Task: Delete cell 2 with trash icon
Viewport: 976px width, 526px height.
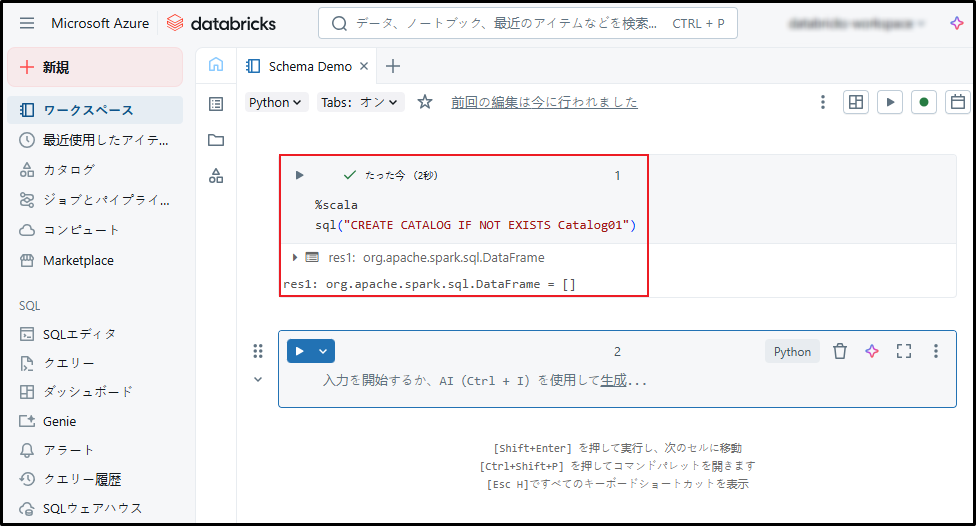Action: point(840,351)
